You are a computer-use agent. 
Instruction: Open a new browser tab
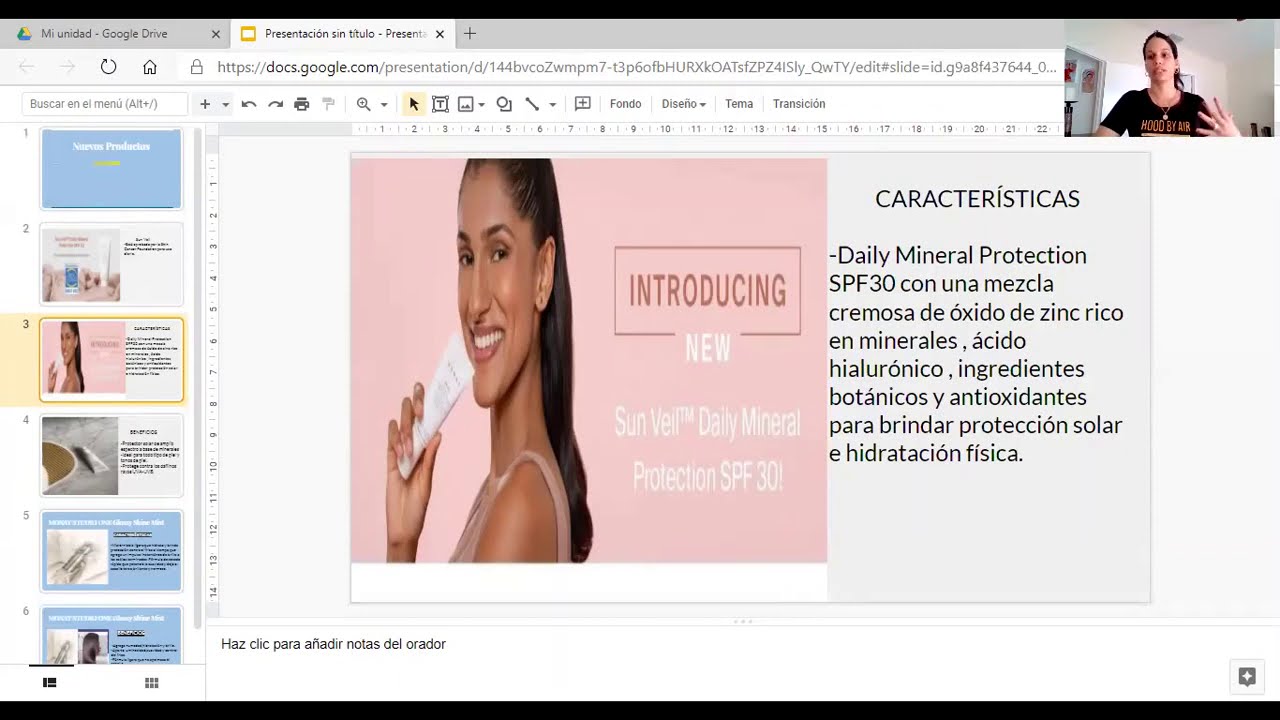point(470,34)
